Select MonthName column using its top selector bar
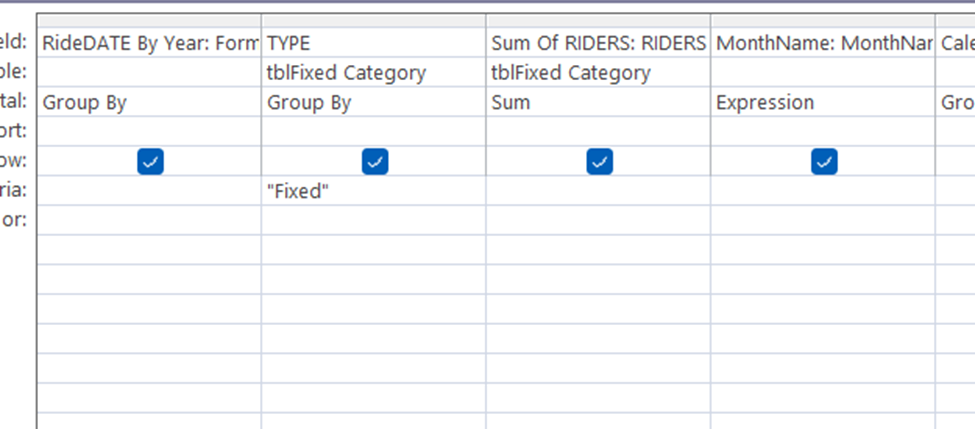The width and height of the screenshot is (975, 429). pos(822,21)
